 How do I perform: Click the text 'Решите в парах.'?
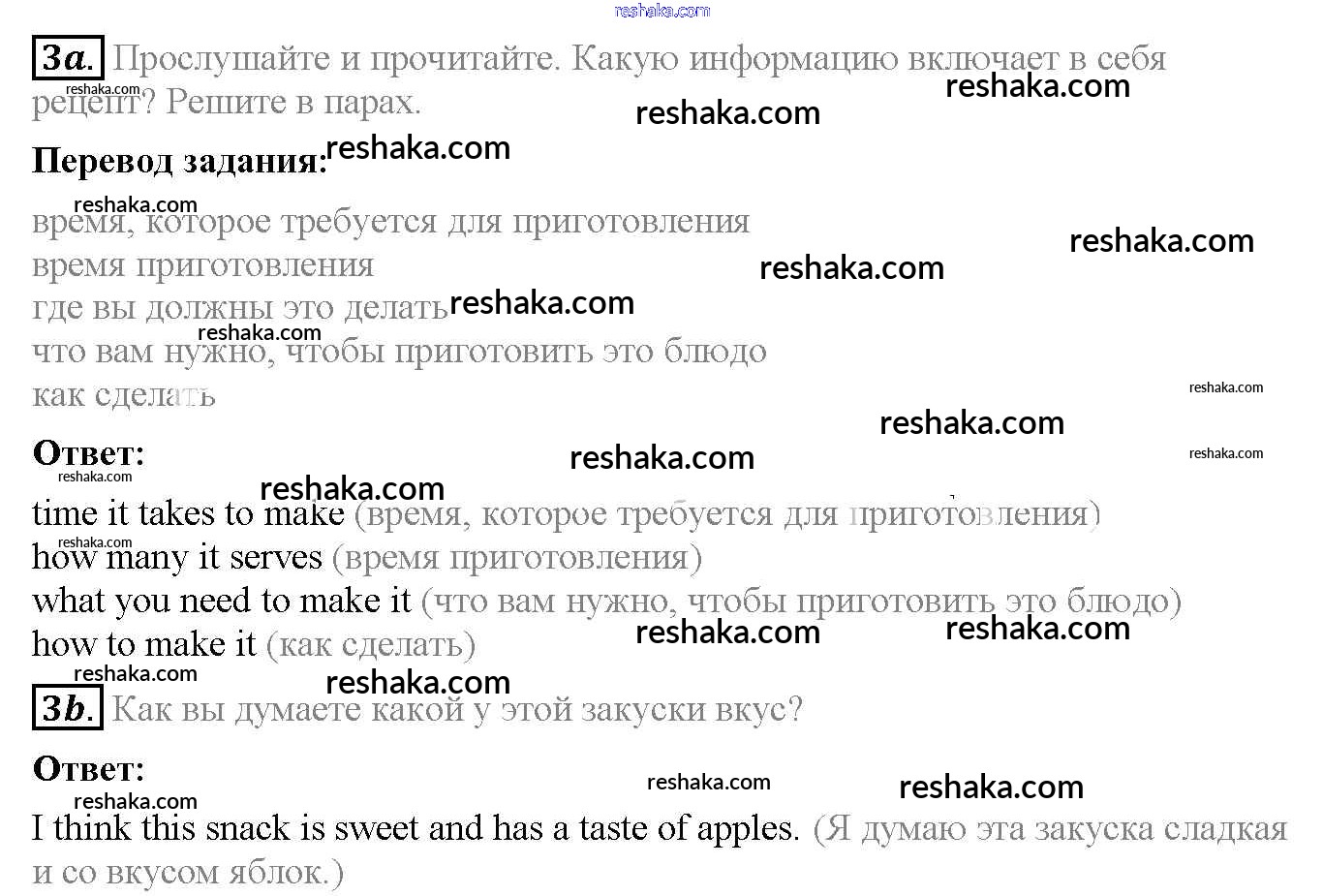point(293,102)
